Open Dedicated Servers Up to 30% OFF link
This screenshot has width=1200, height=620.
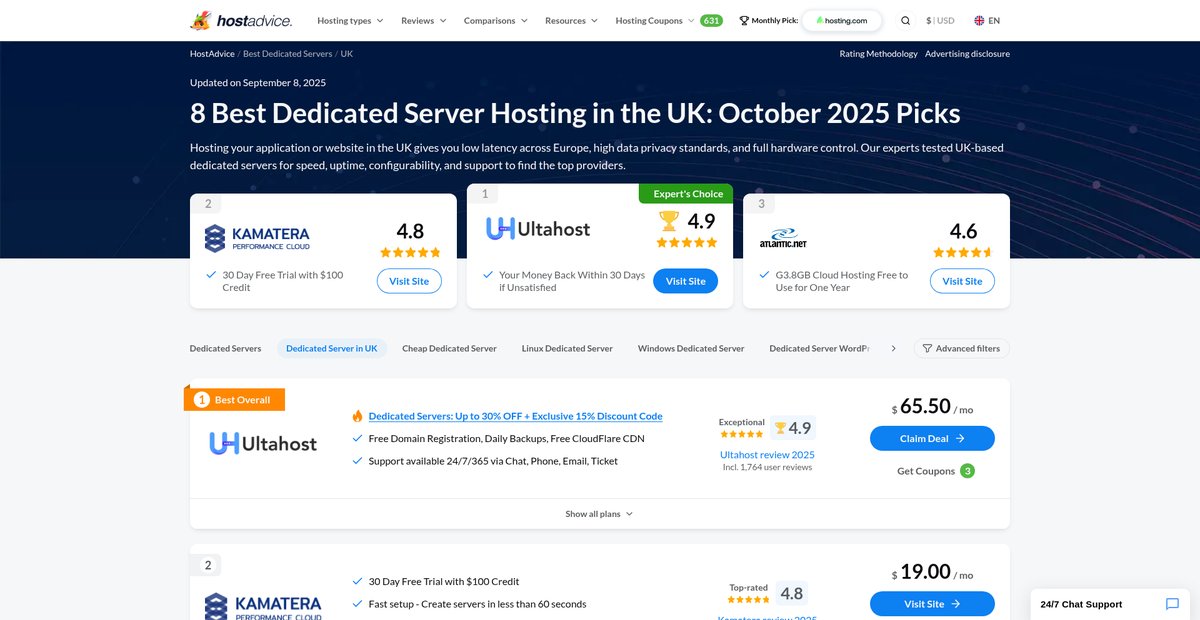[515, 416]
